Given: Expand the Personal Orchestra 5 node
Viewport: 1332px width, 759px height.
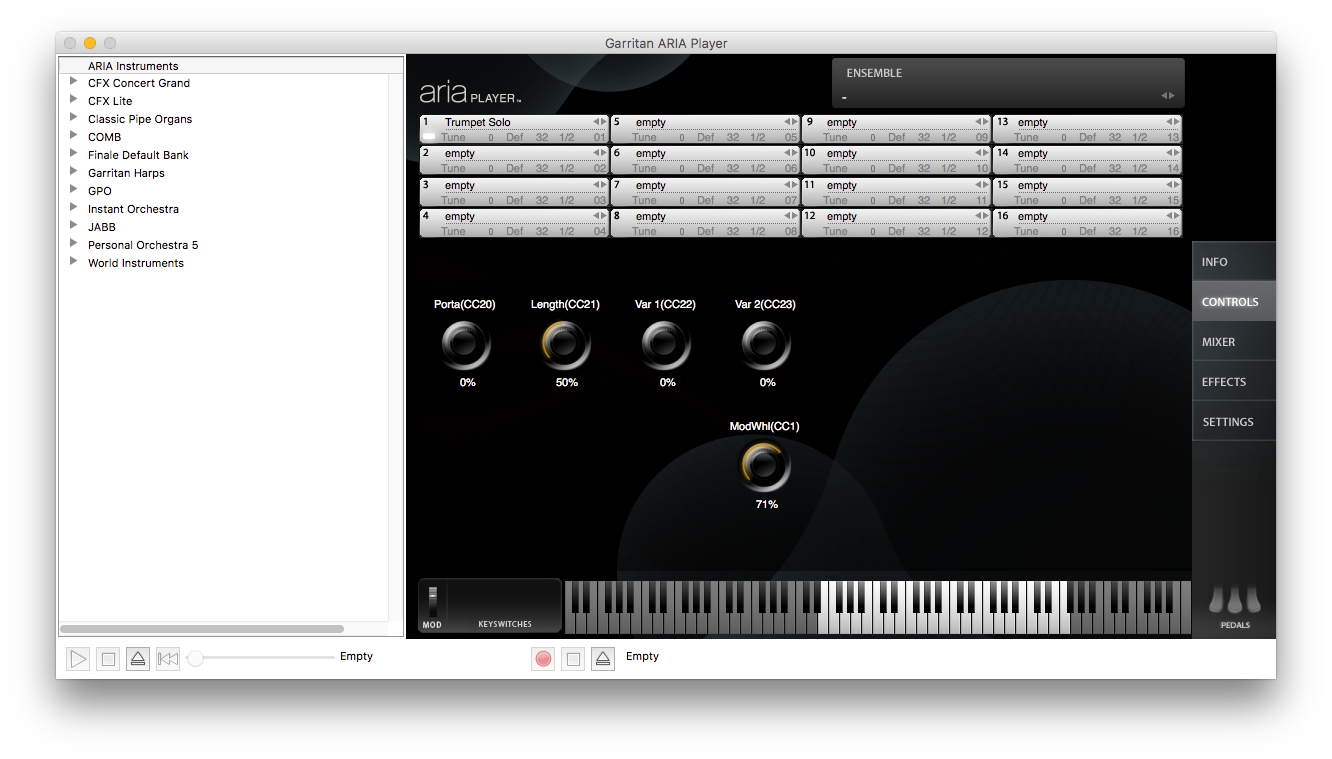Looking at the screenshot, I should coord(74,244).
